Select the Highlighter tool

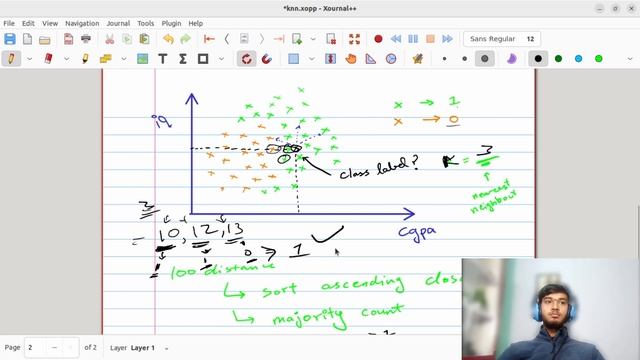click(x=85, y=59)
